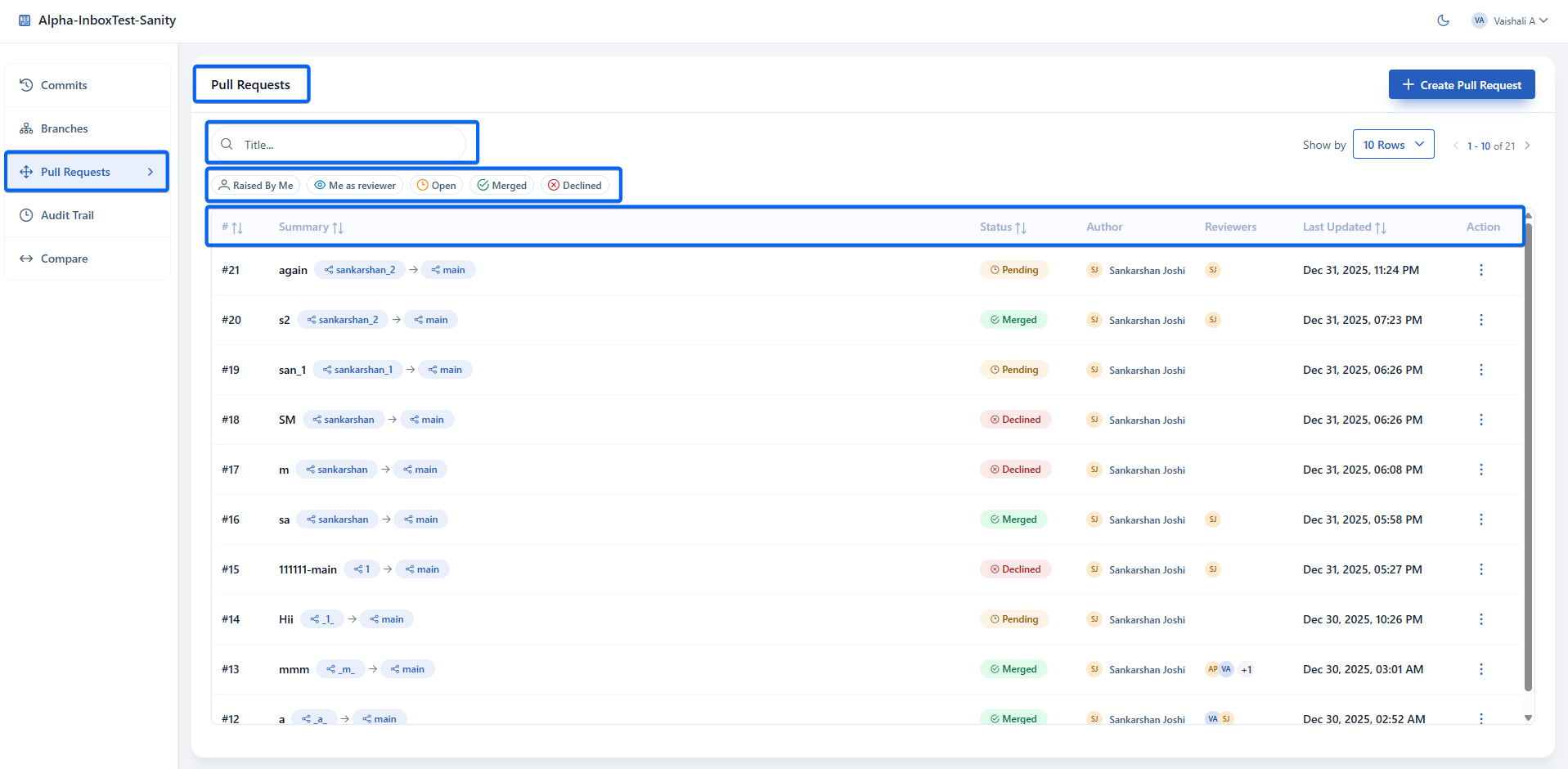Viewport: 1568px width, 769px height.
Task: Sort by Status column arrows
Action: tap(1021, 227)
